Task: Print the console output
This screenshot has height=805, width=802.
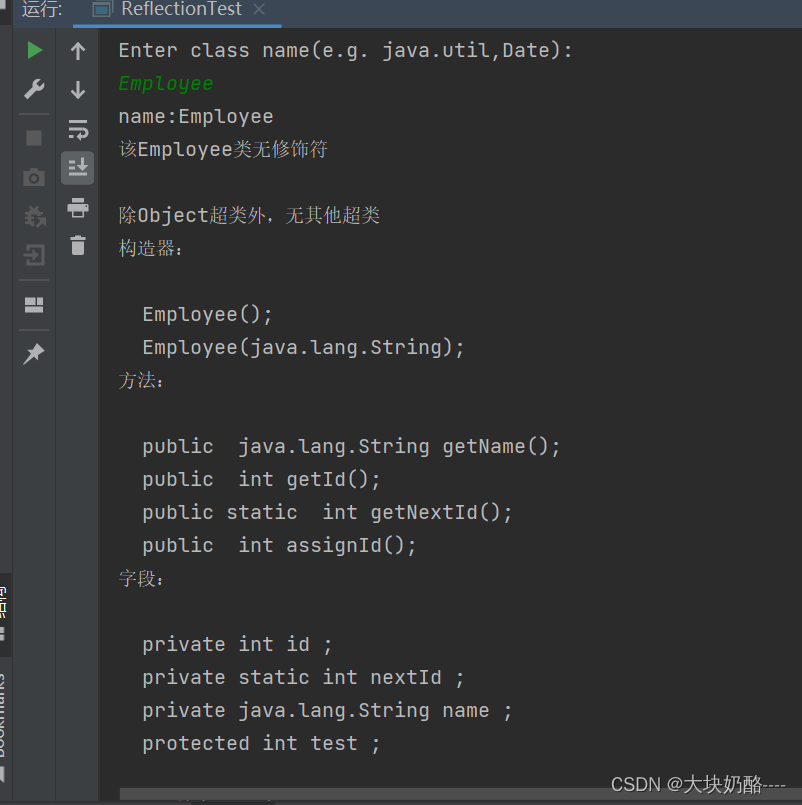Action: tap(78, 207)
